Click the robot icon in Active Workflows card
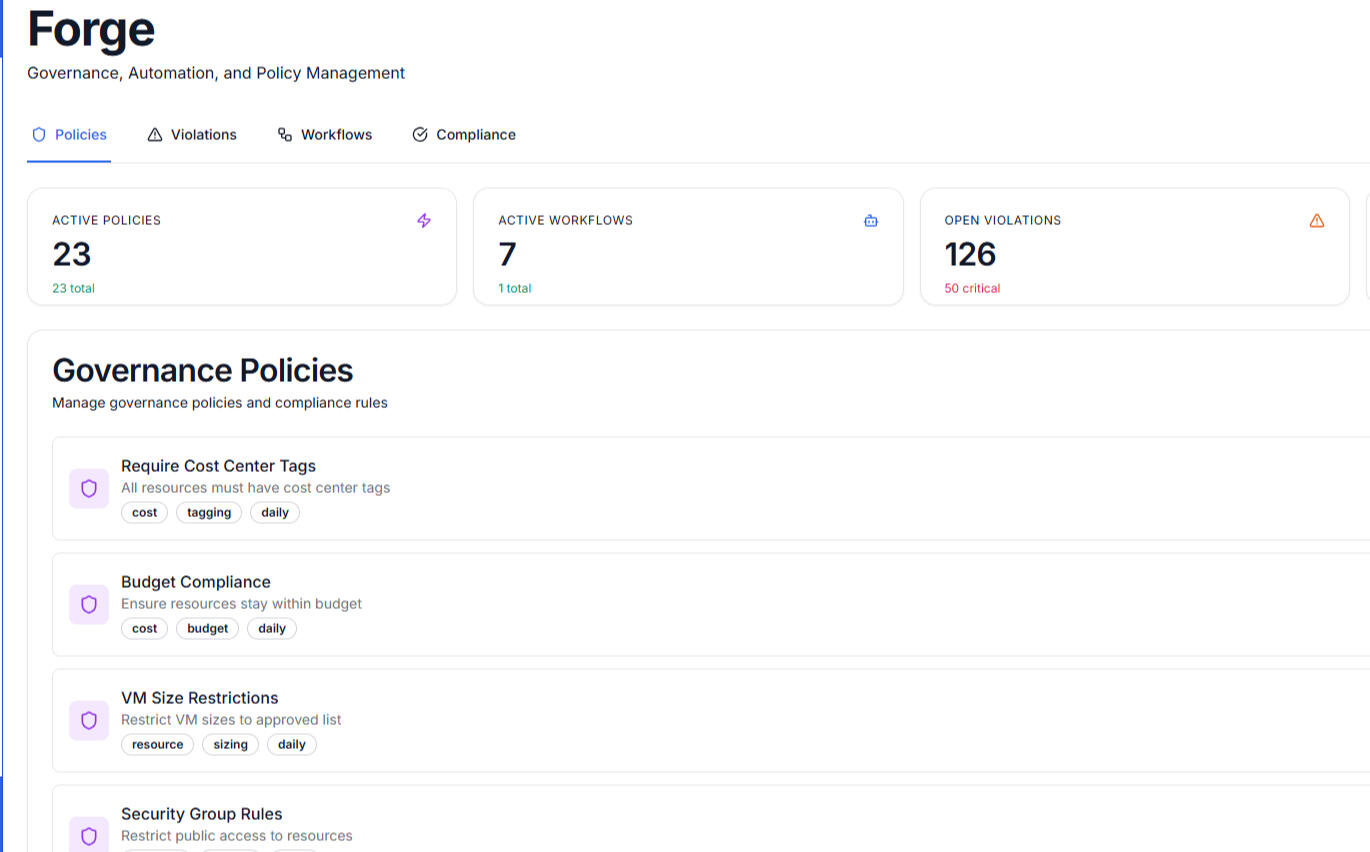The image size is (1370, 852). 870,221
